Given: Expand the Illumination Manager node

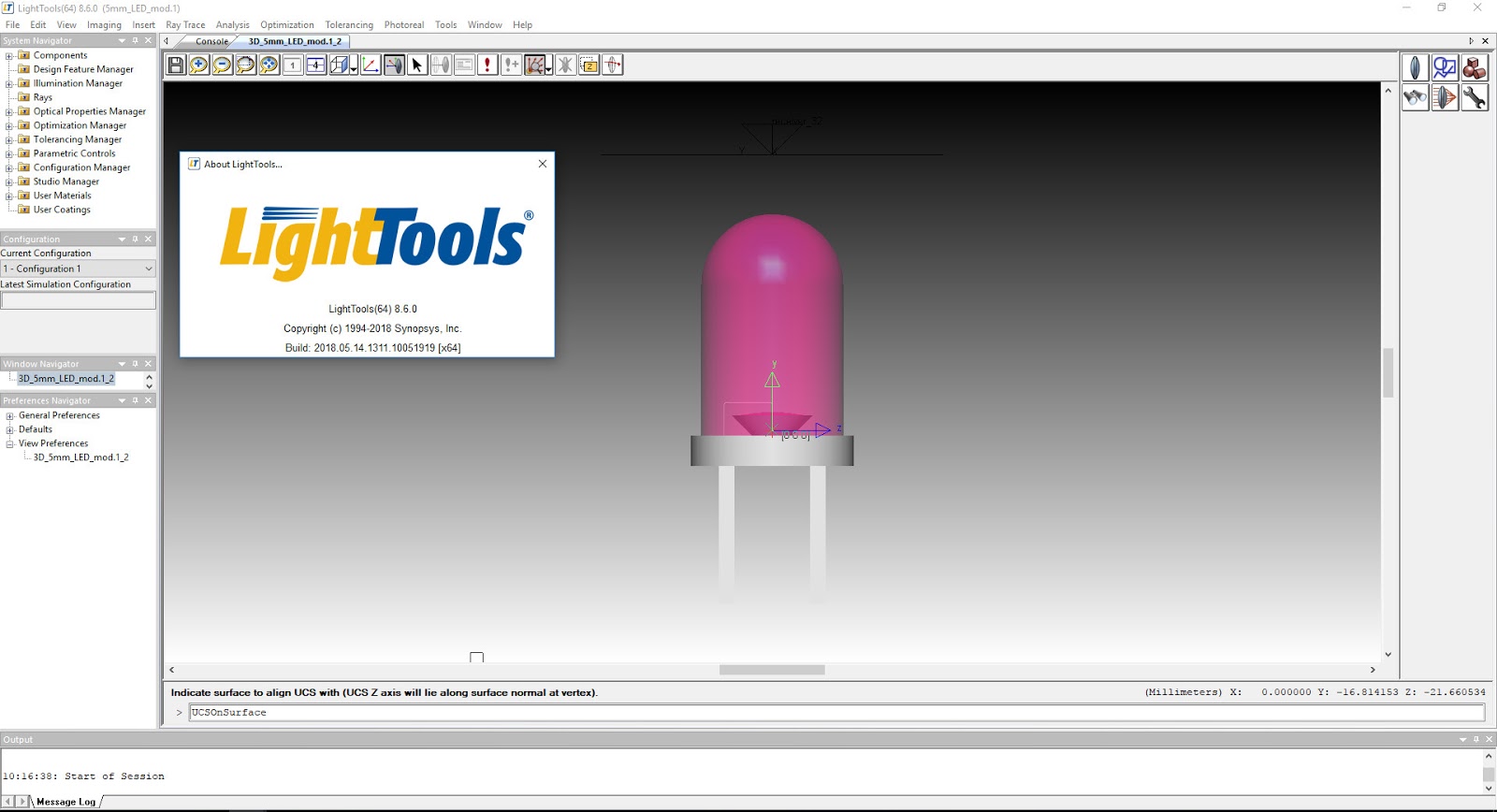Looking at the screenshot, I should point(9,83).
